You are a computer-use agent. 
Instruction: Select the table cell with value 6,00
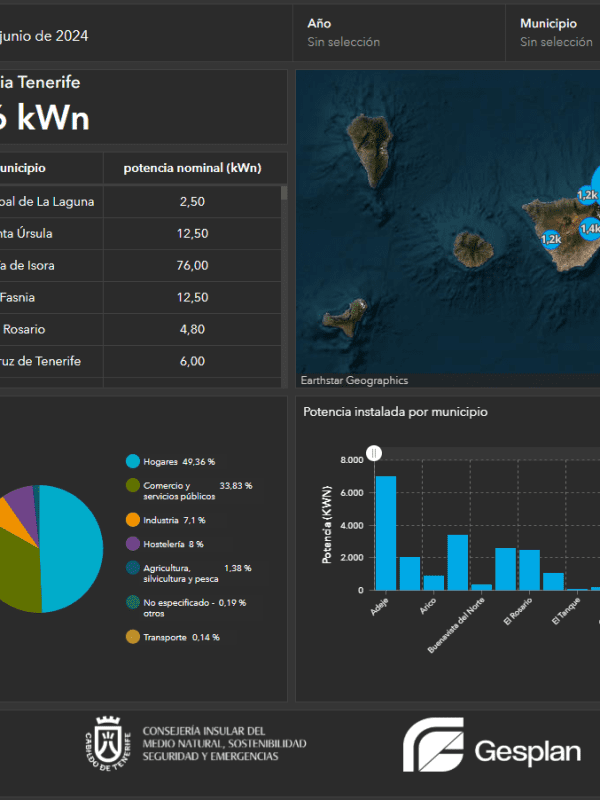click(192, 361)
